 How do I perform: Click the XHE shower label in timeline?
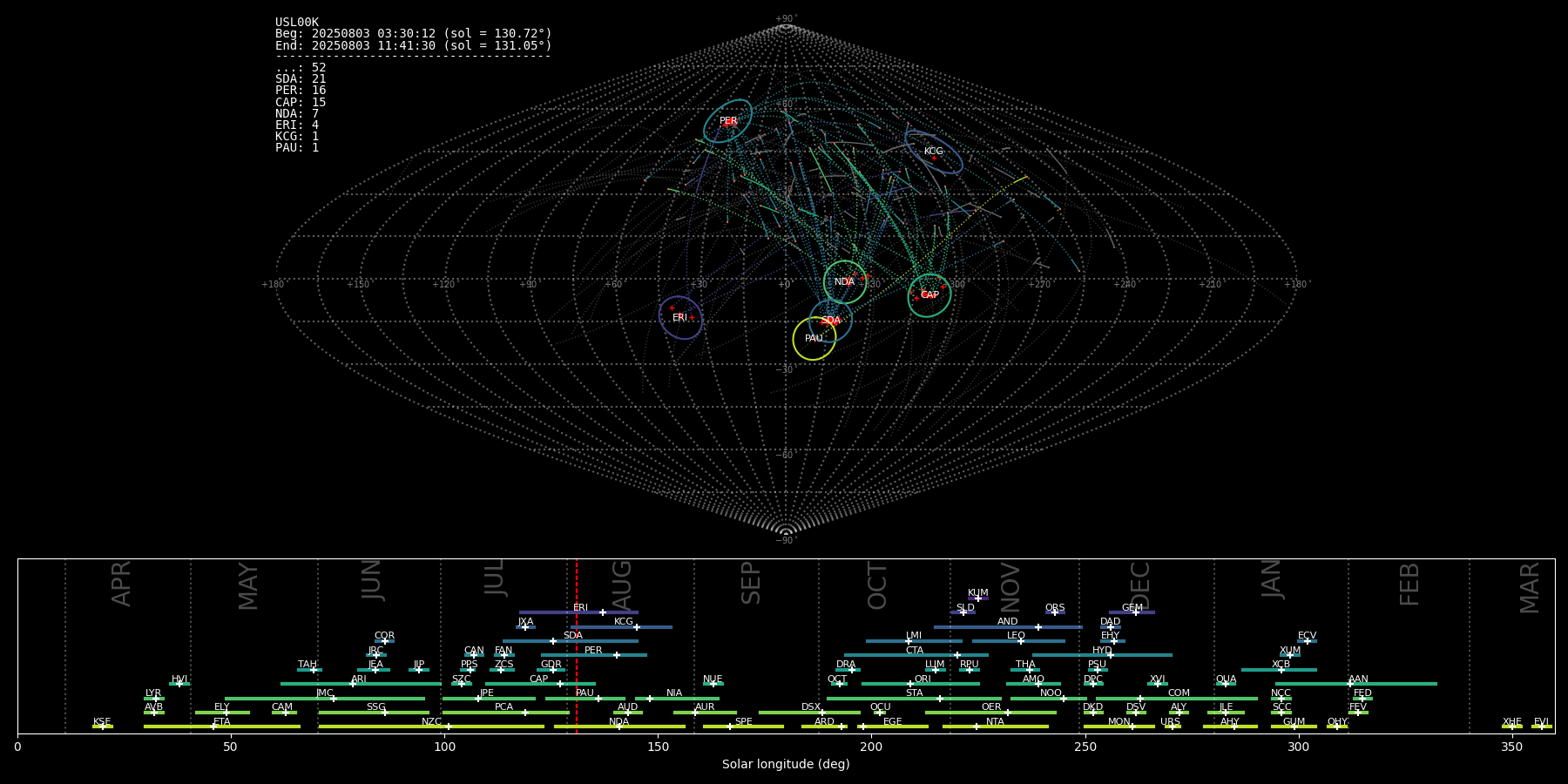(1512, 722)
